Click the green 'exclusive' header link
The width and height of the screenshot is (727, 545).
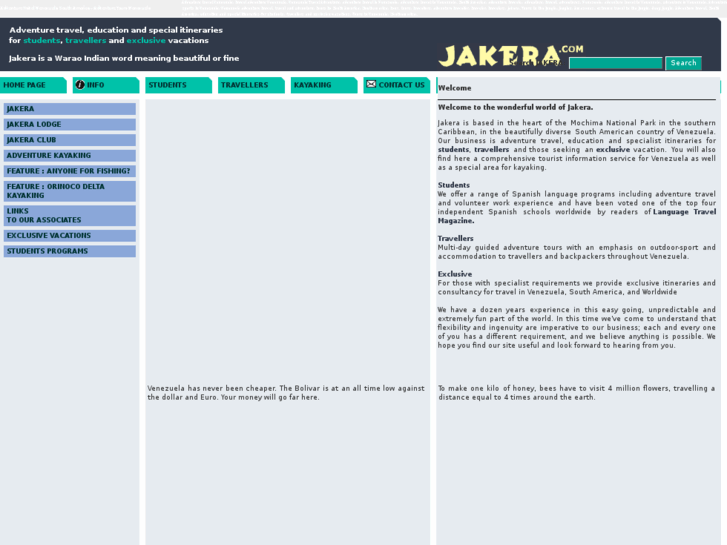click(146, 40)
